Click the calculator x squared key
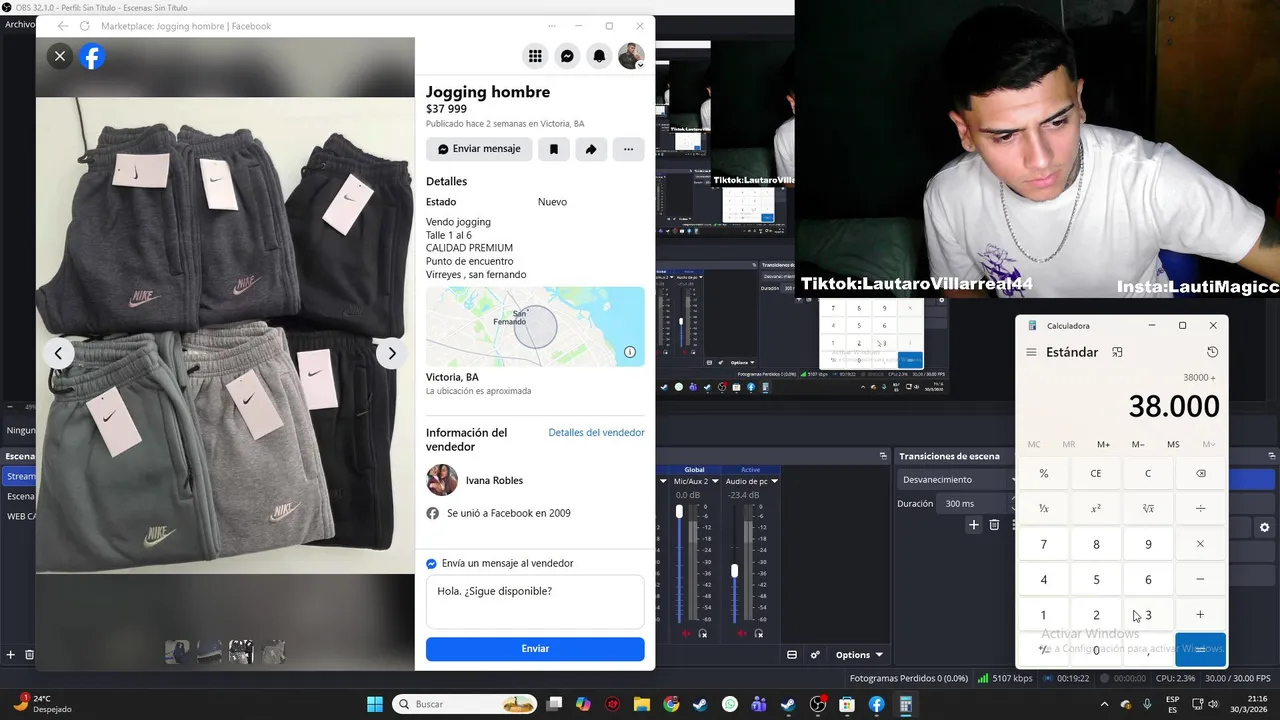This screenshot has width=1280, height=720. click(1096, 508)
